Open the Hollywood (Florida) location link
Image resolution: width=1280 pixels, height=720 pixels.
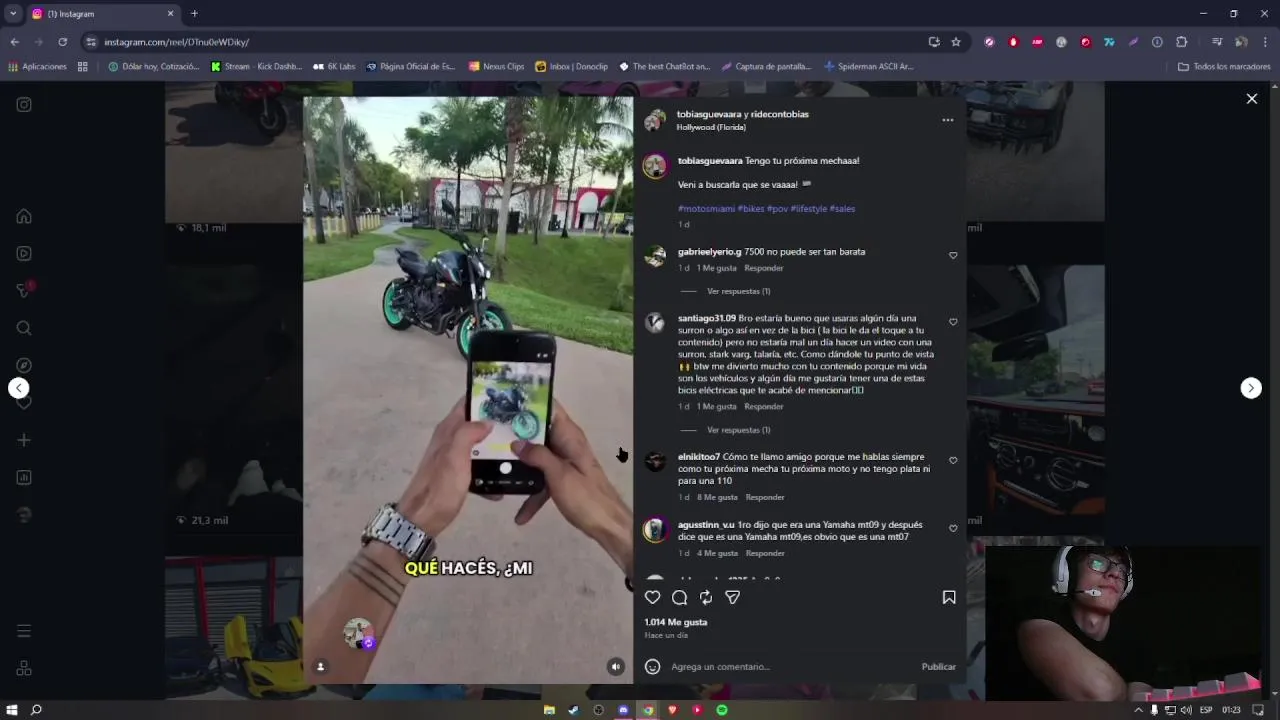712,127
